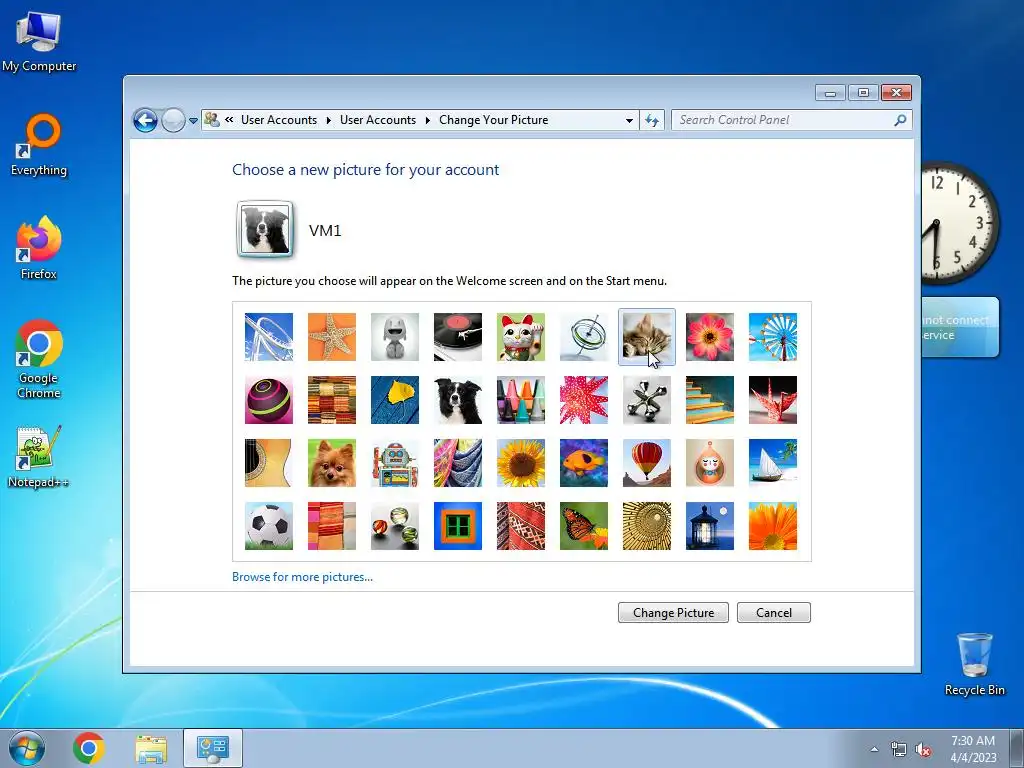Click the current VM1 account picture

[265, 229]
